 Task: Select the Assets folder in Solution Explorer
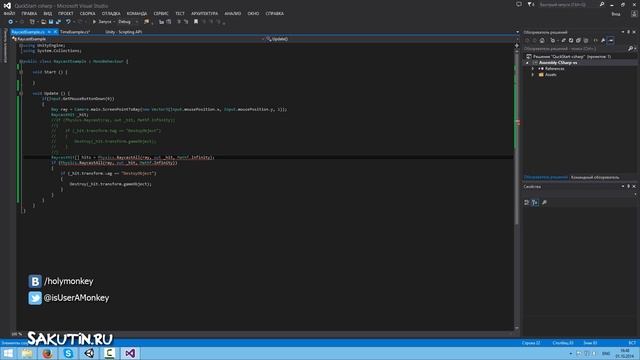(x=550, y=75)
